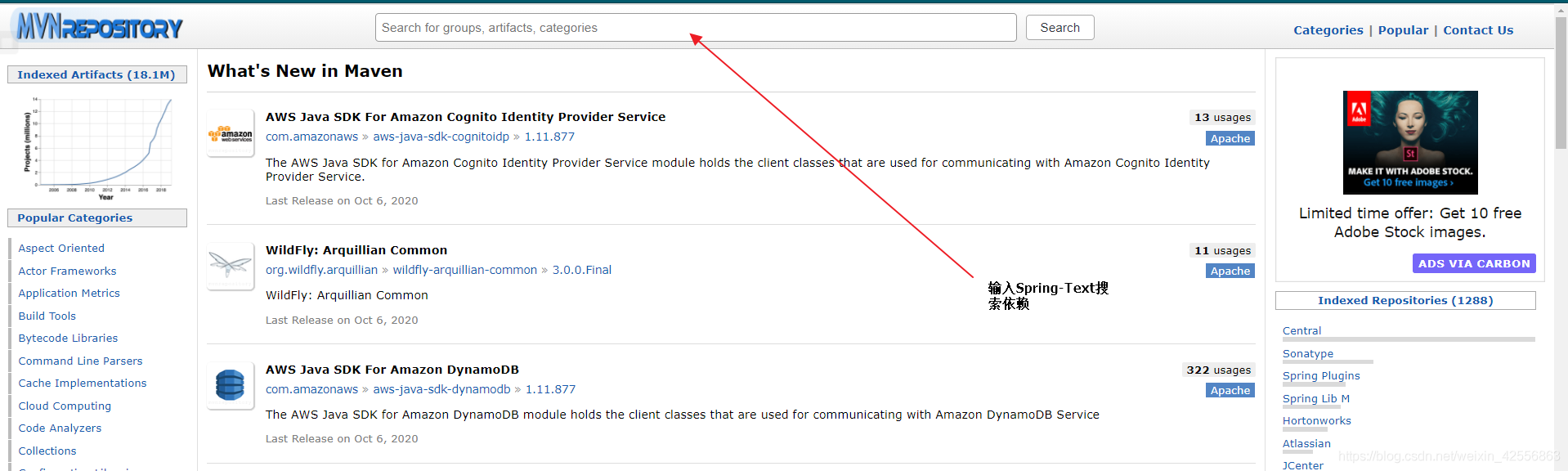The width and height of the screenshot is (1568, 471).
Task: Open the Code Analyzers category
Action: [x=60, y=428]
